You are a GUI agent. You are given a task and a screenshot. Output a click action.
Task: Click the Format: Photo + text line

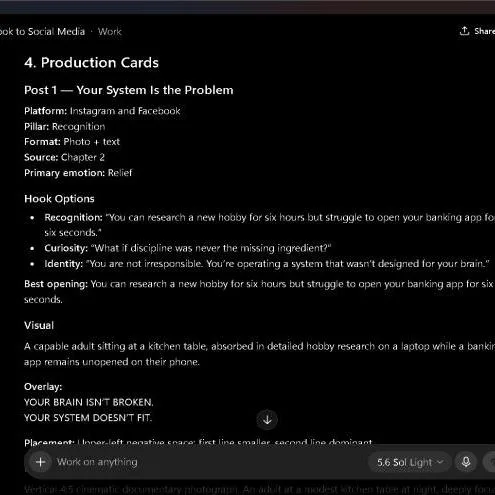point(72,142)
